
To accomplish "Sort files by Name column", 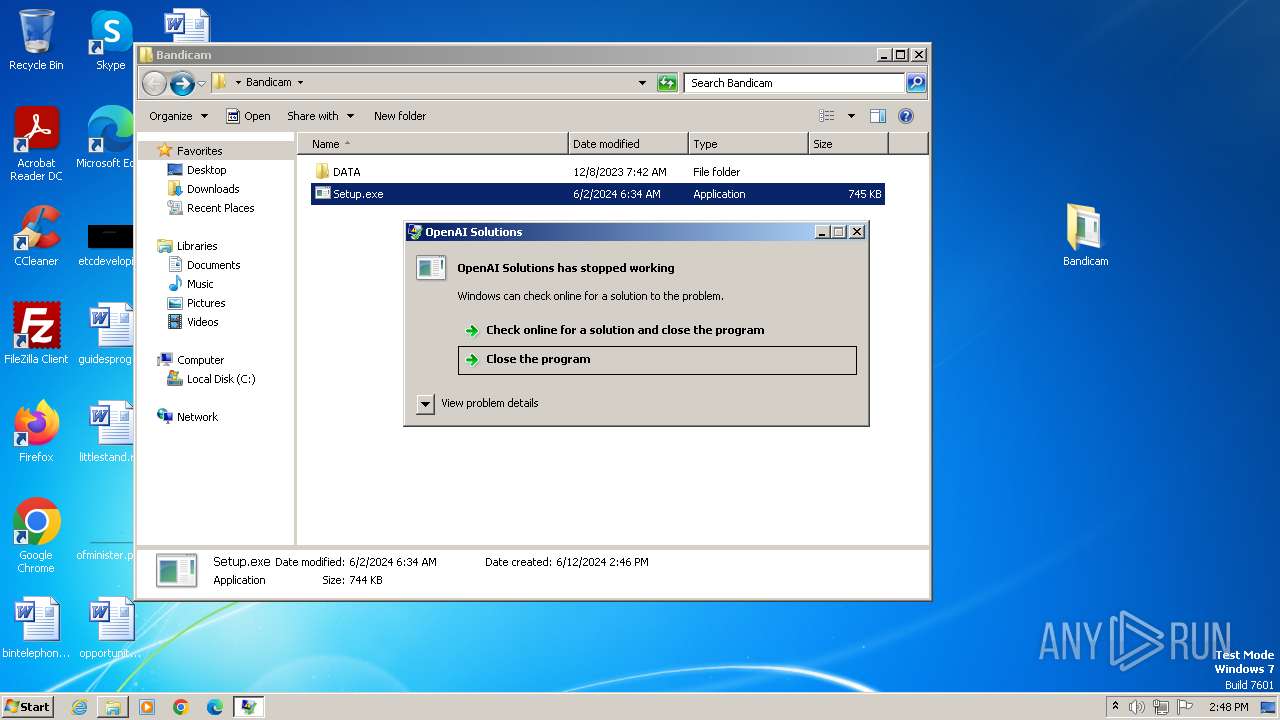I will (x=432, y=144).
